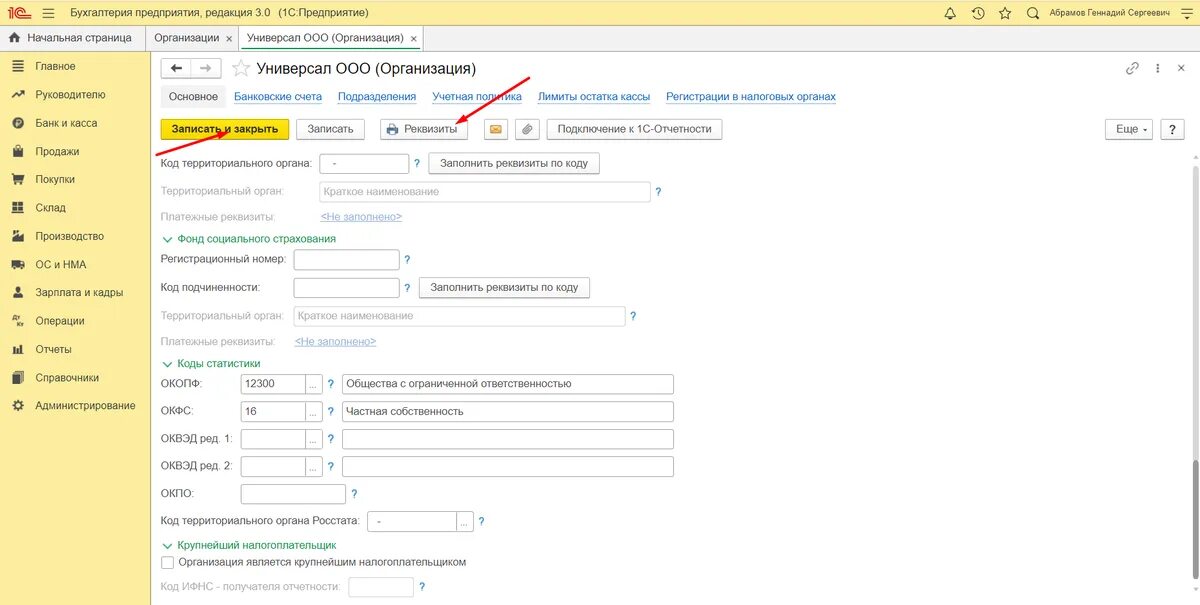Go forward with the right arrow button

click(206, 68)
